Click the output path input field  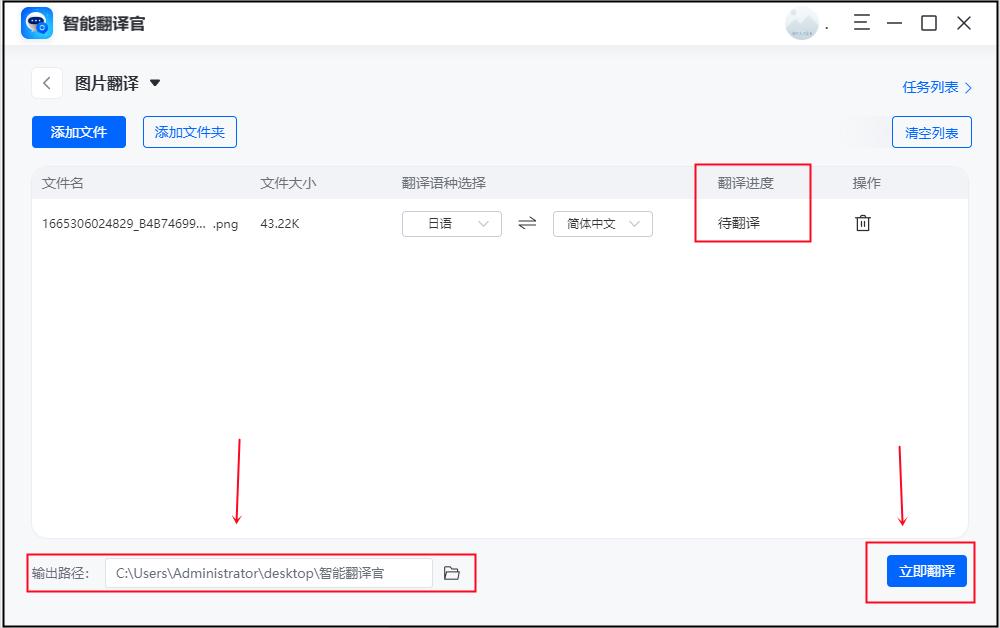click(270, 572)
